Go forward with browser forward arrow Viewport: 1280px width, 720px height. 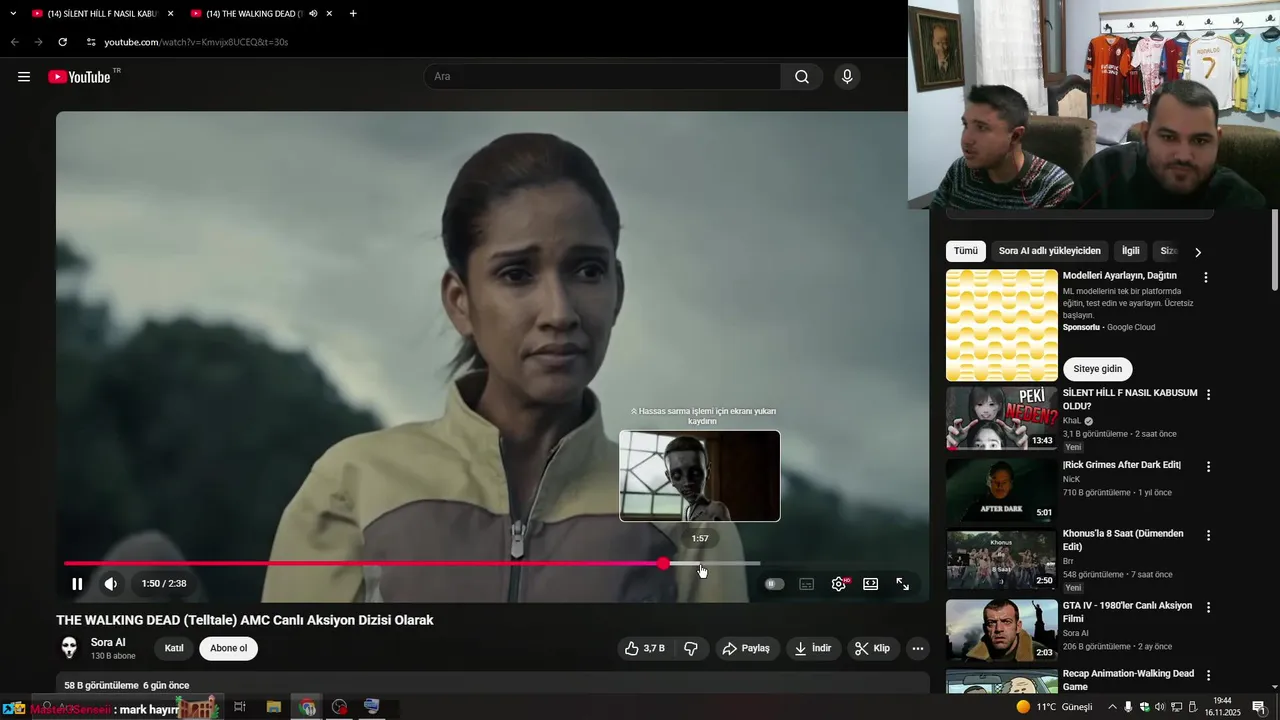click(38, 42)
